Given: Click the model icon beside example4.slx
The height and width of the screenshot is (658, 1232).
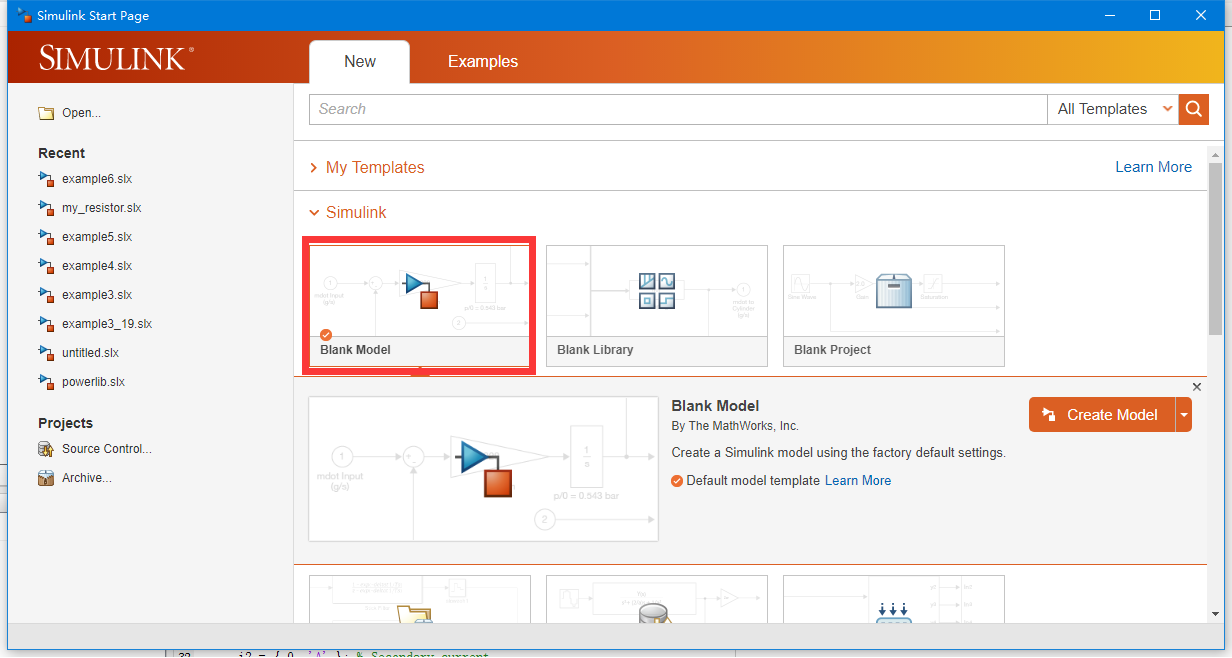Looking at the screenshot, I should click(x=45, y=266).
